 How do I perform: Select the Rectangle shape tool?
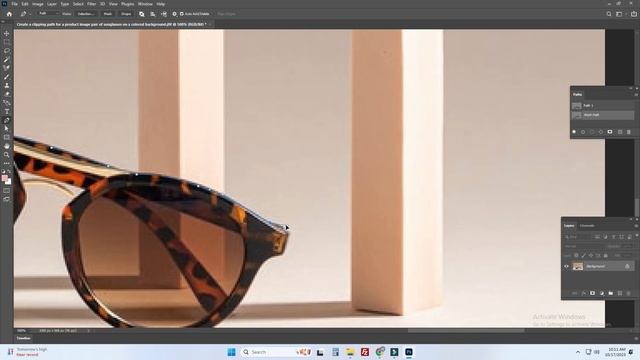7,138
